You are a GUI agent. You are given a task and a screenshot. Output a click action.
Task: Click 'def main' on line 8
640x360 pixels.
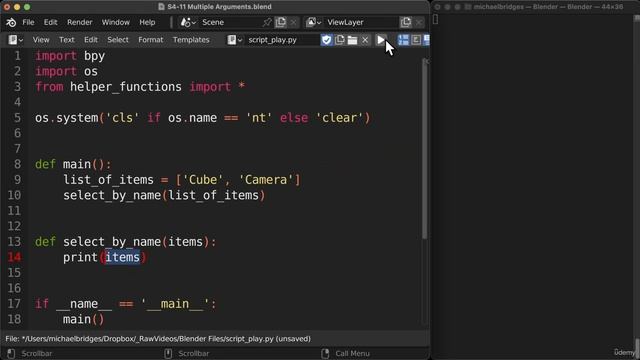pos(63,164)
